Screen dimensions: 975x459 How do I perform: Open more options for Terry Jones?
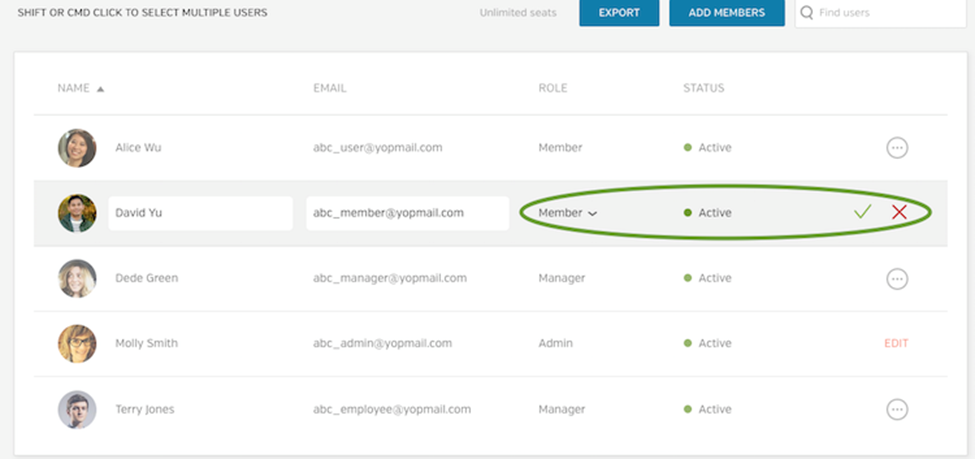tap(897, 409)
